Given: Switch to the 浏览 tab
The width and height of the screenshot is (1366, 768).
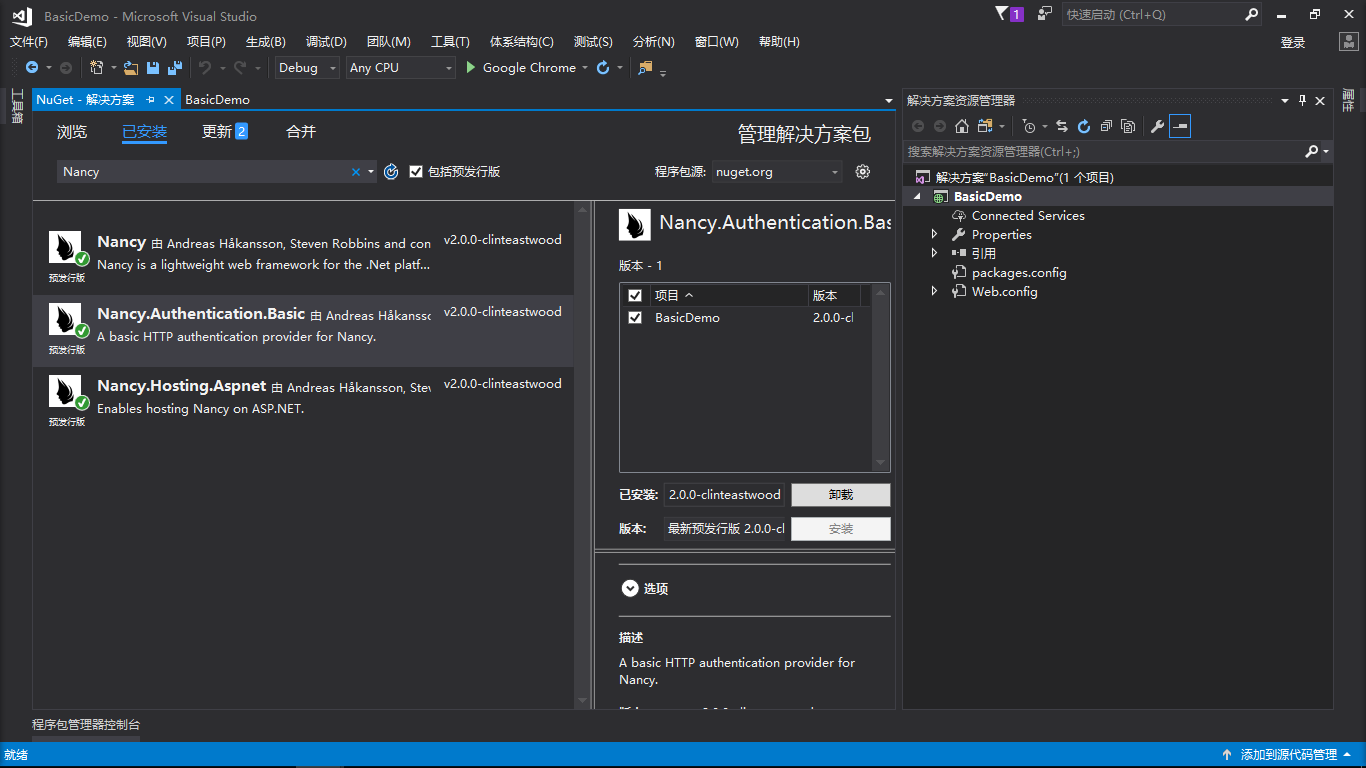Looking at the screenshot, I should click(72, 132).
